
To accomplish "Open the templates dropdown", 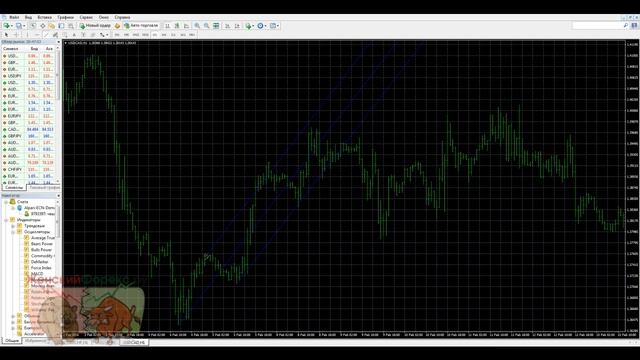I will pos(274,26).
